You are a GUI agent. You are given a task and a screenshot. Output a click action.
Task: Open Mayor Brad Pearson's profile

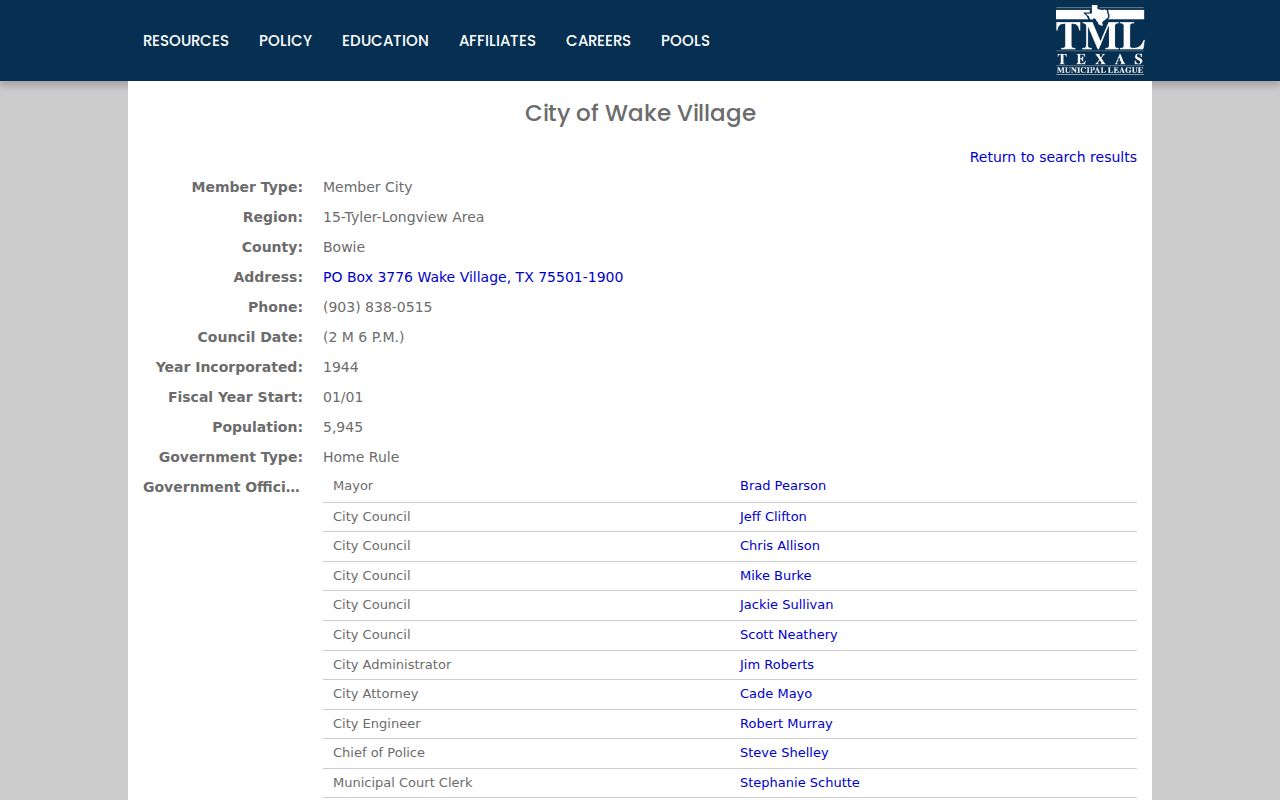(x=783, y=486)
